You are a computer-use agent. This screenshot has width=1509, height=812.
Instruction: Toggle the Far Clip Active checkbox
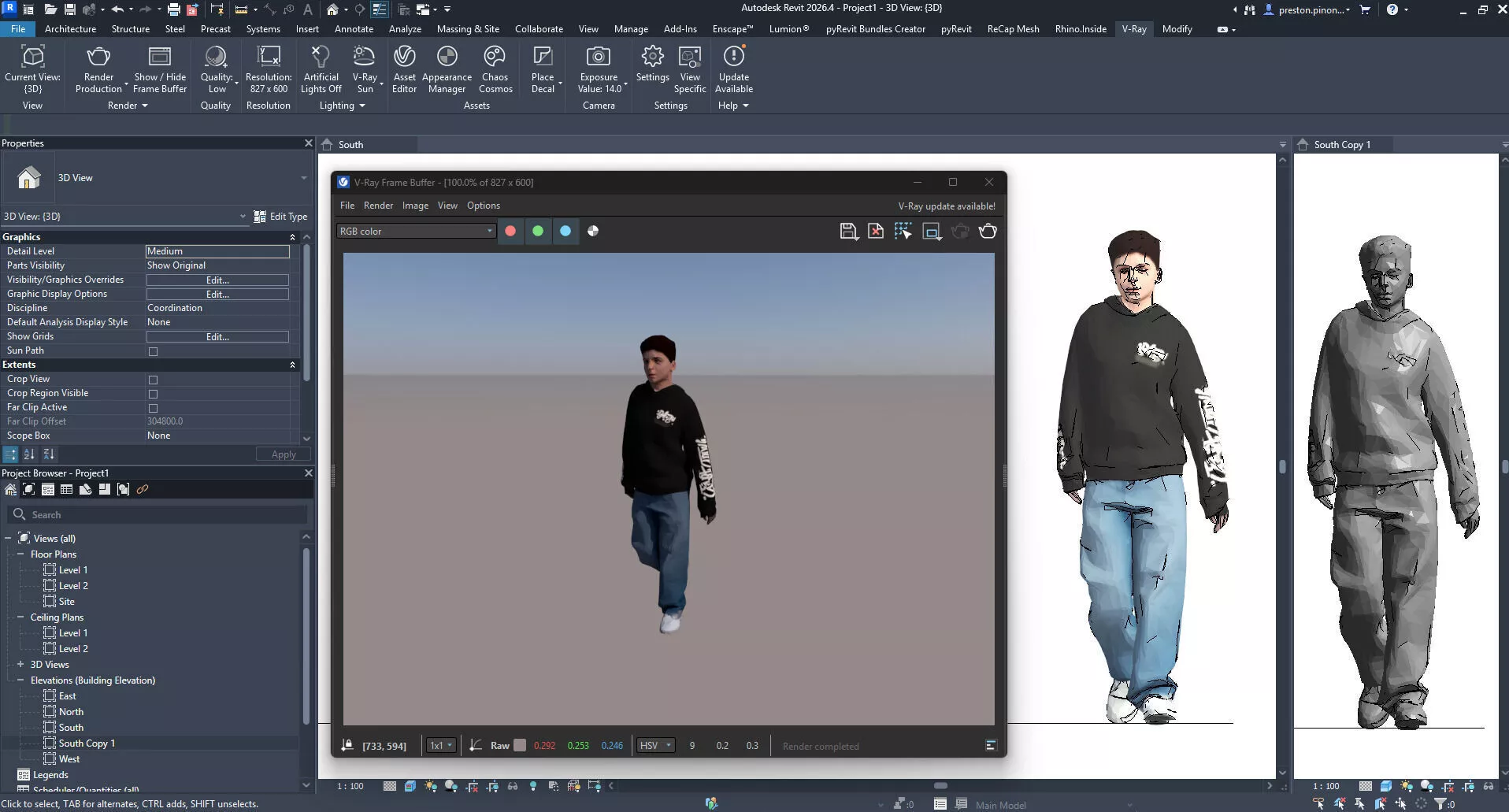coord(153,408)
